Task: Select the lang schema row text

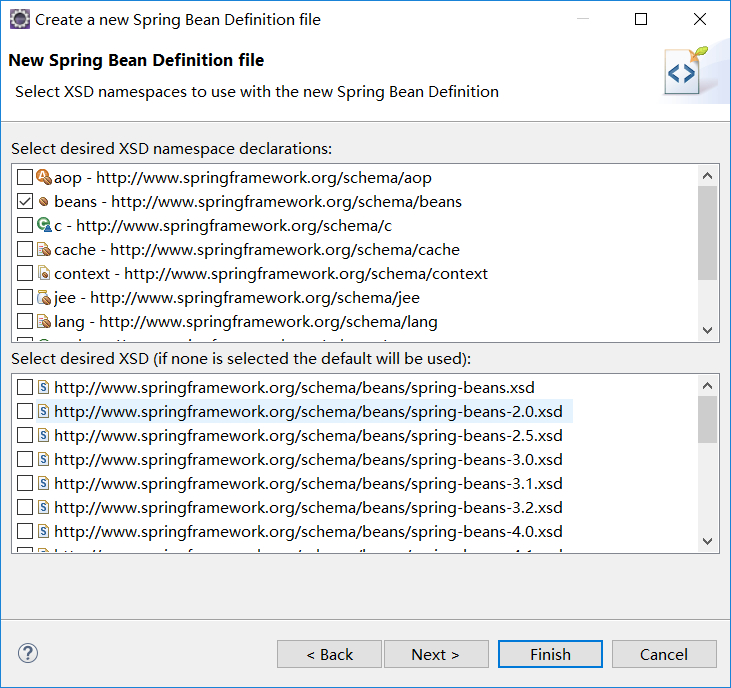Action: [x=246, y=322]
